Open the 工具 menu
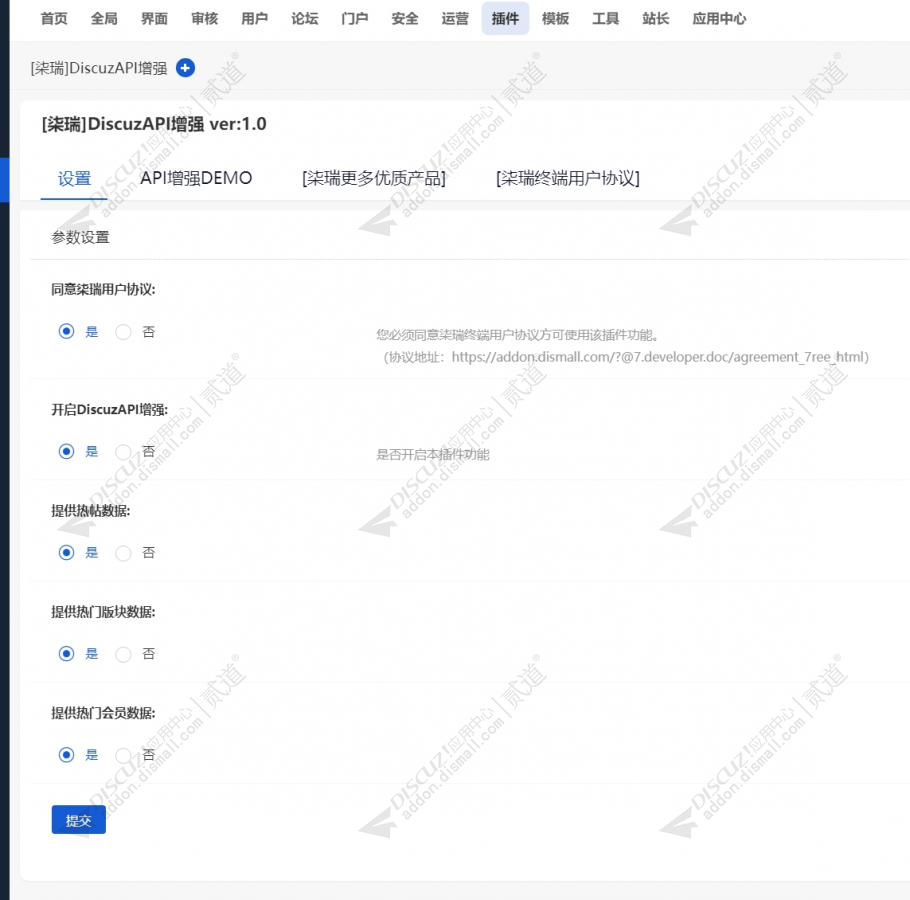 [x=605, y=19]
